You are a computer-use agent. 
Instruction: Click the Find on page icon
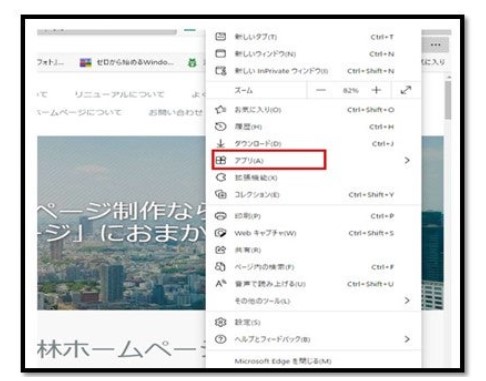220,267
